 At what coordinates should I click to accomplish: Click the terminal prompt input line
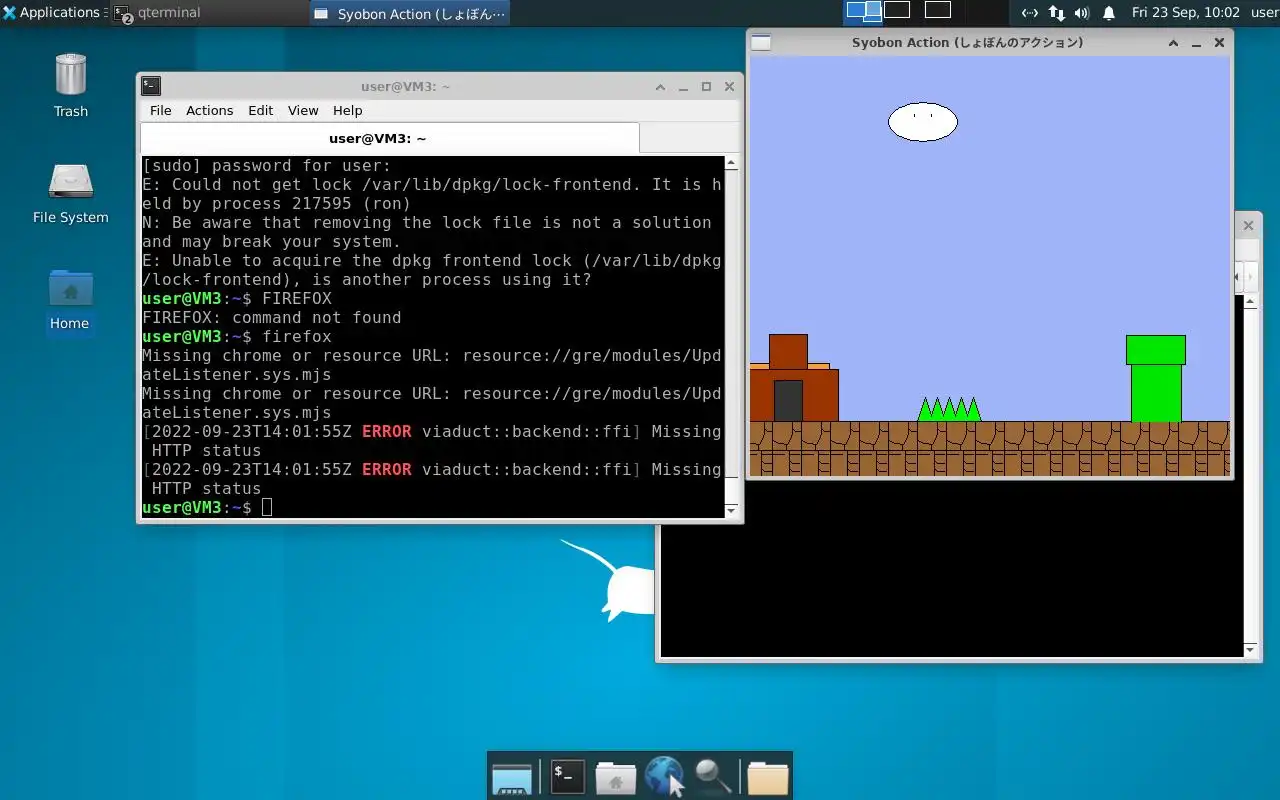point(432,508)
